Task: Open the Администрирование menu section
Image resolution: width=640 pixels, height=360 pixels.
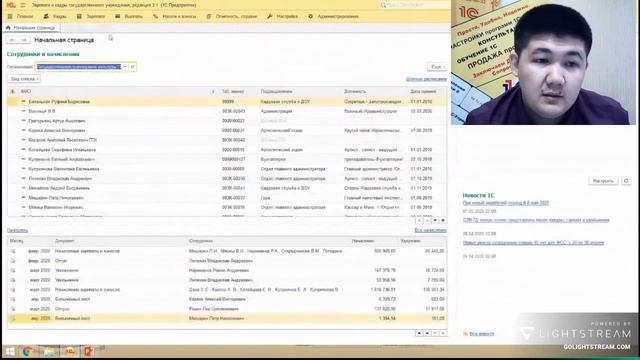Action: point(333,16)
